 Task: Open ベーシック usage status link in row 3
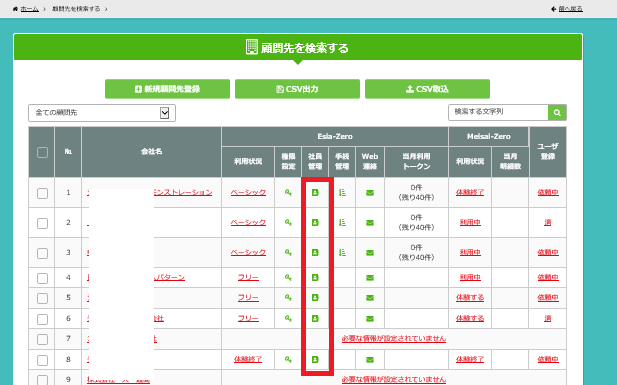pyautogui.click(x=248, y=252)
